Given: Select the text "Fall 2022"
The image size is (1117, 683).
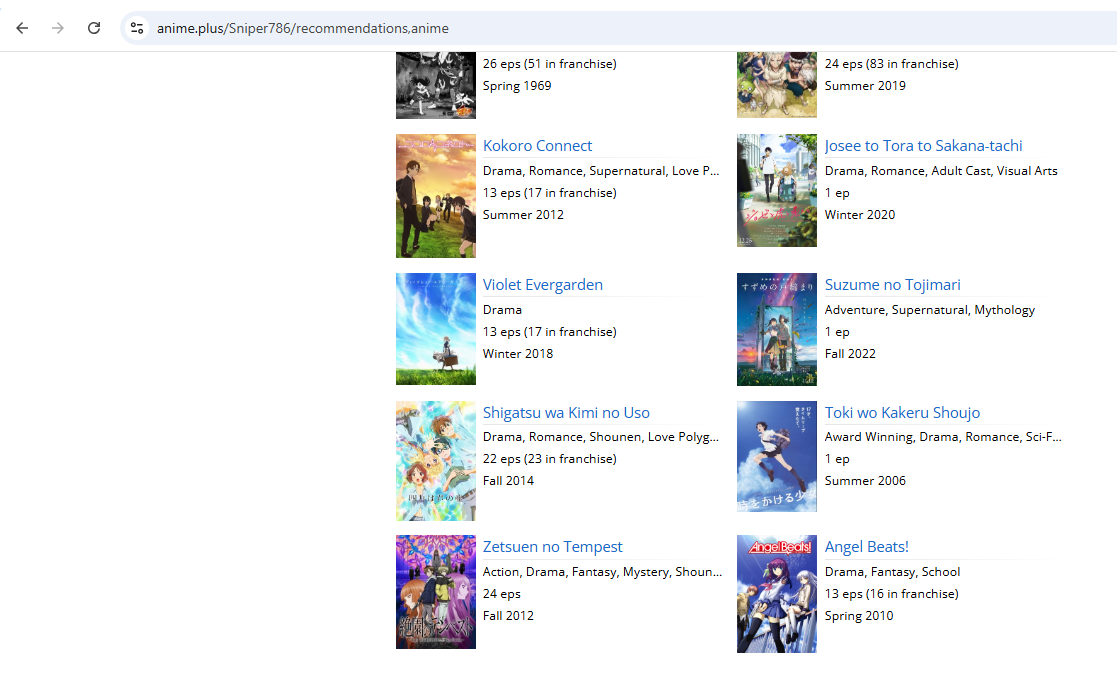Looking at the screenshot, I should [x=850, y=353].
